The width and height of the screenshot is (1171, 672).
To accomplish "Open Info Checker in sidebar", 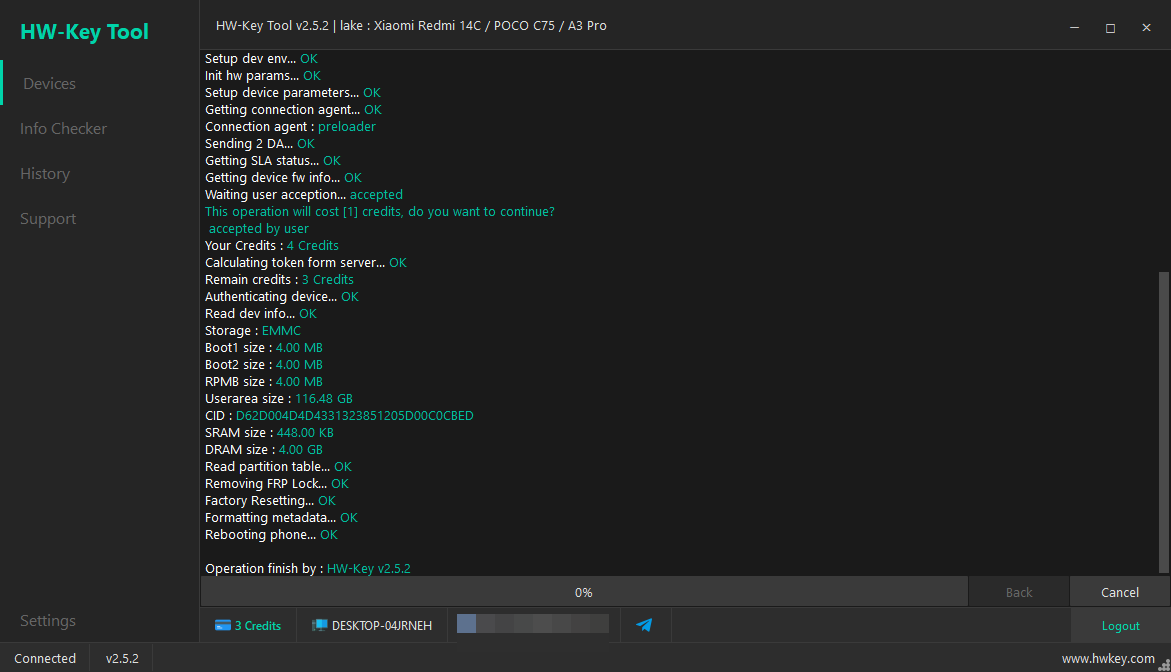I will click(x=63, y=128).
